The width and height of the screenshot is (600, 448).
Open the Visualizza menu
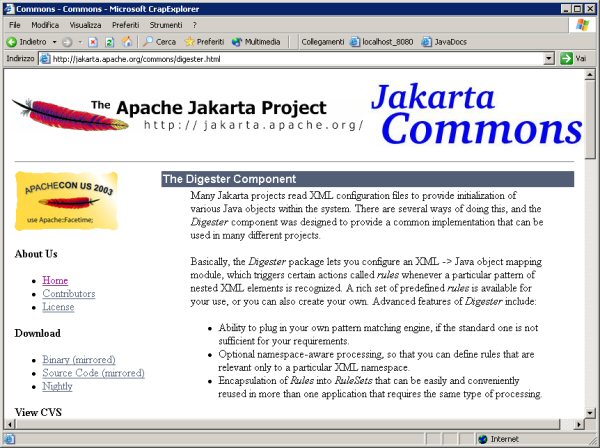85,25
